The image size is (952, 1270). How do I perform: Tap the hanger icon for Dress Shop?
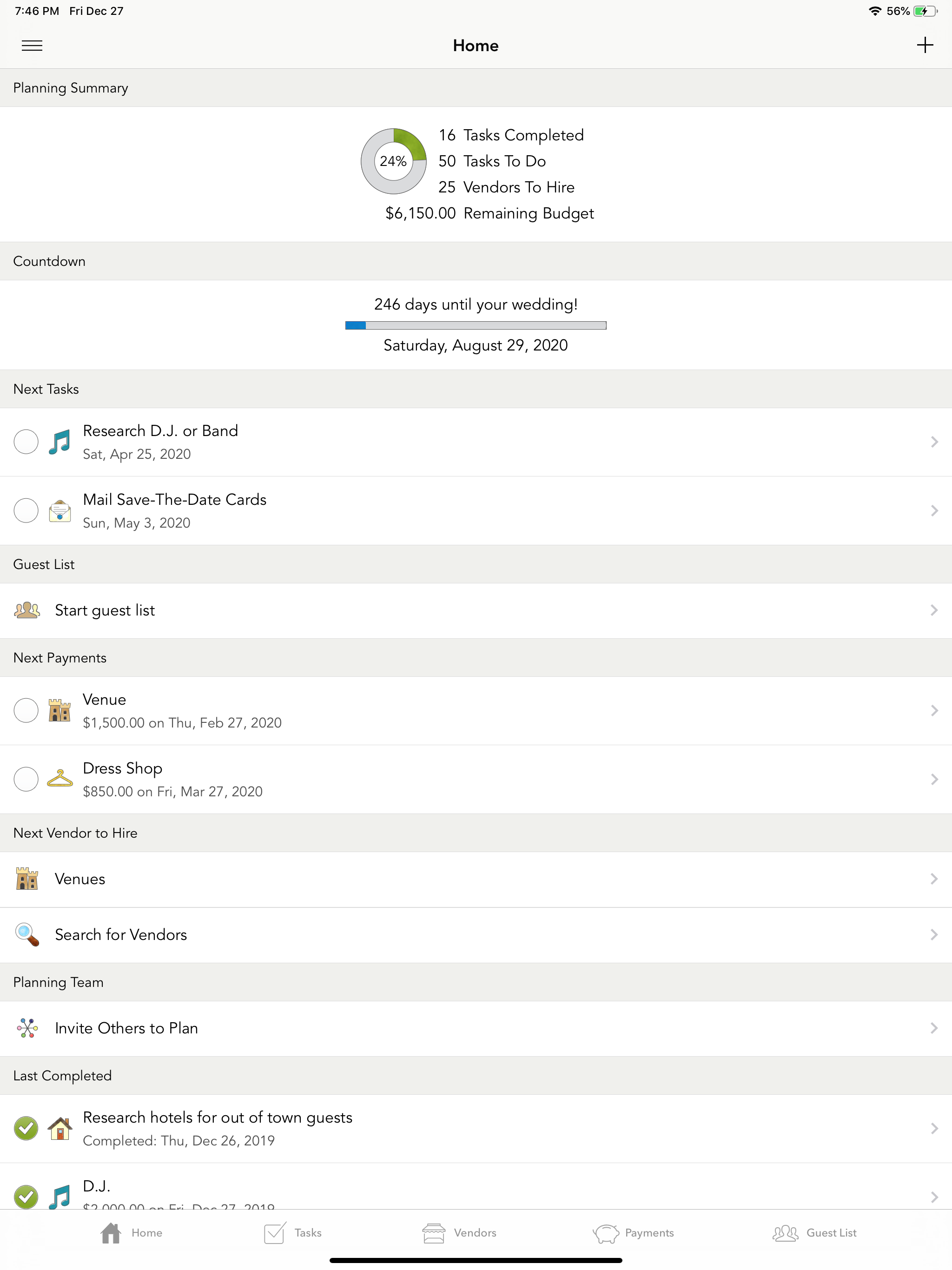59,779
